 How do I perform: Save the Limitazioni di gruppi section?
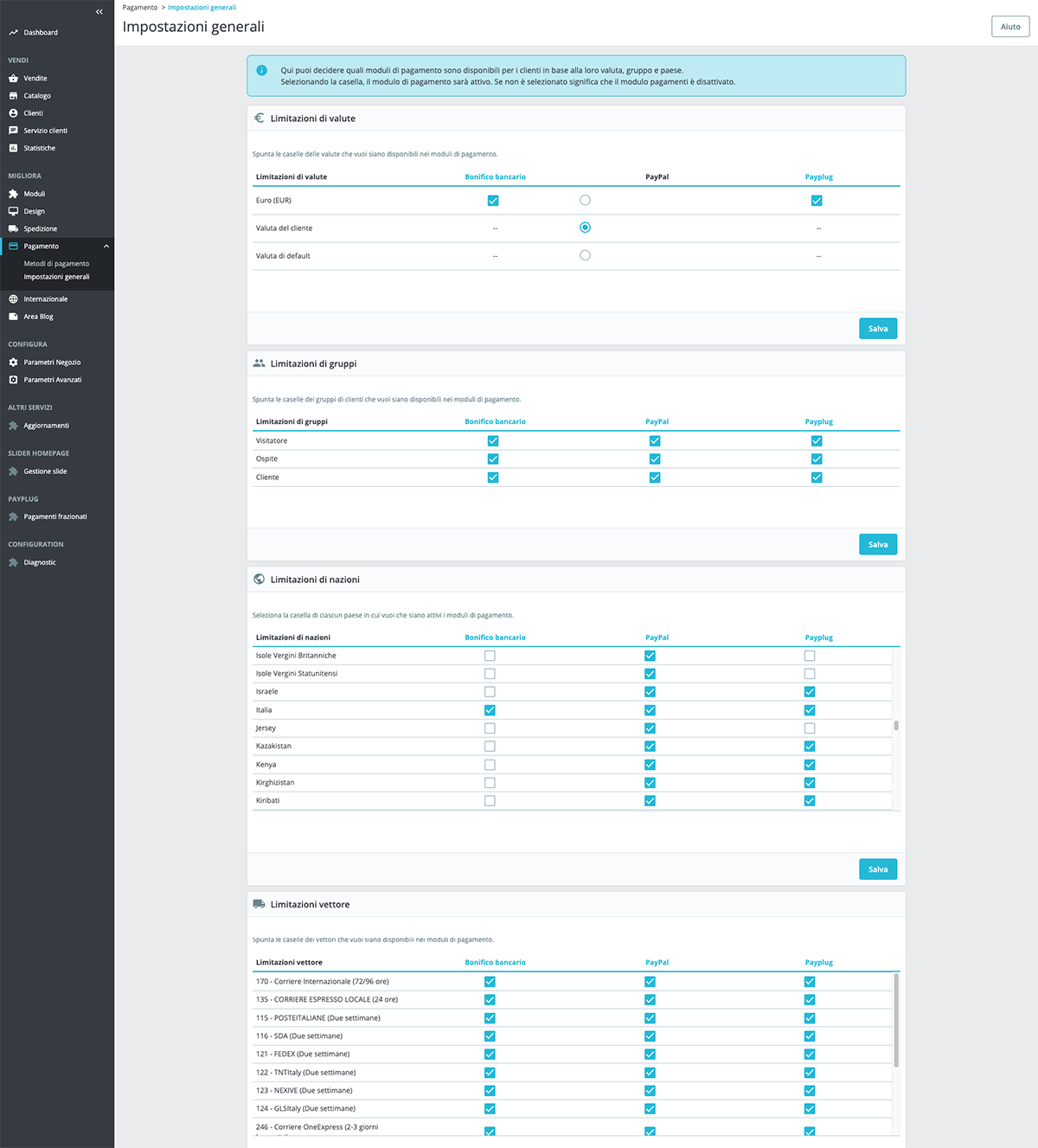[878, 544]
